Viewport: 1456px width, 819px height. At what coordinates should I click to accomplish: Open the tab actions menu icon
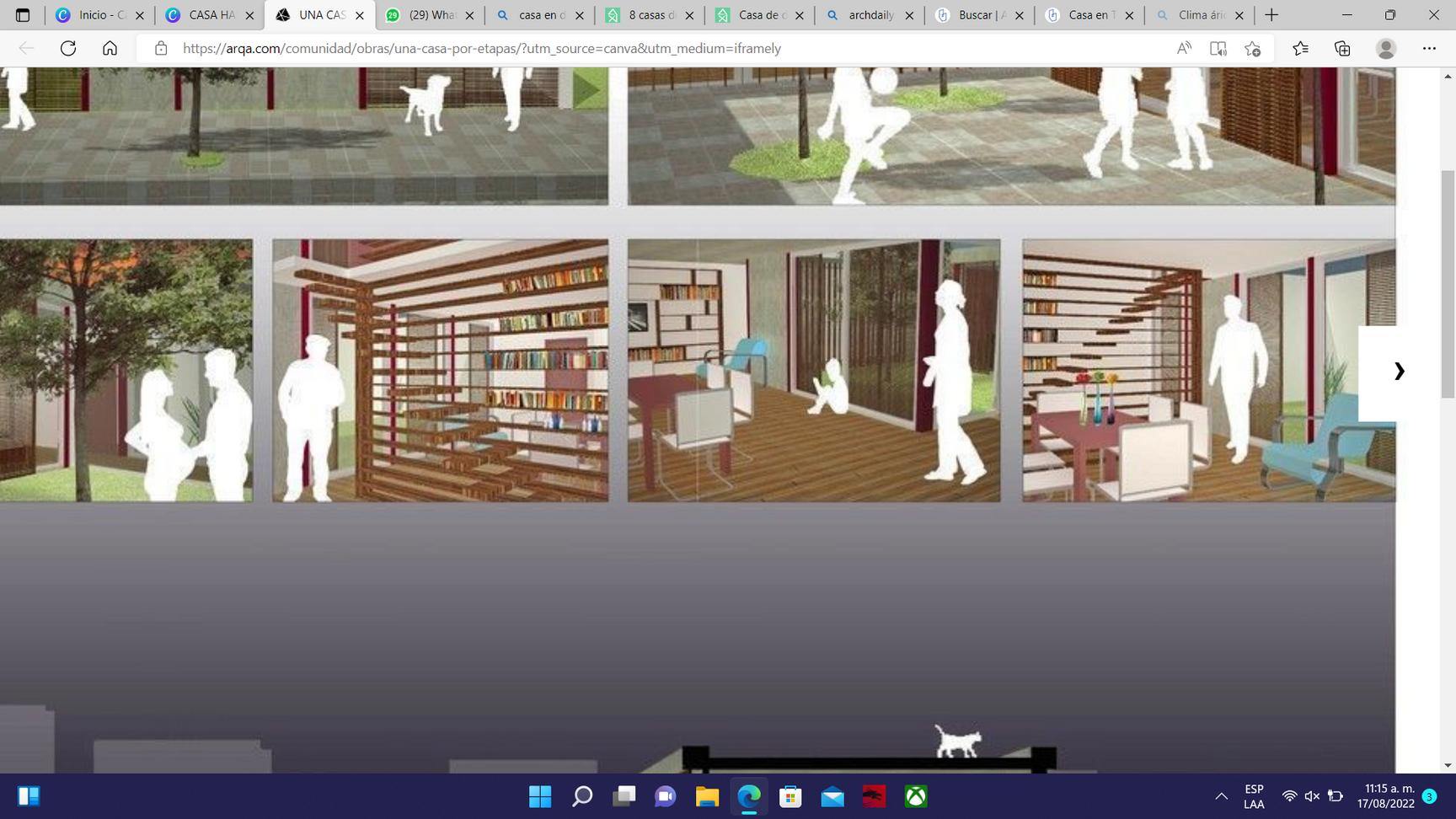coord(23,15)
